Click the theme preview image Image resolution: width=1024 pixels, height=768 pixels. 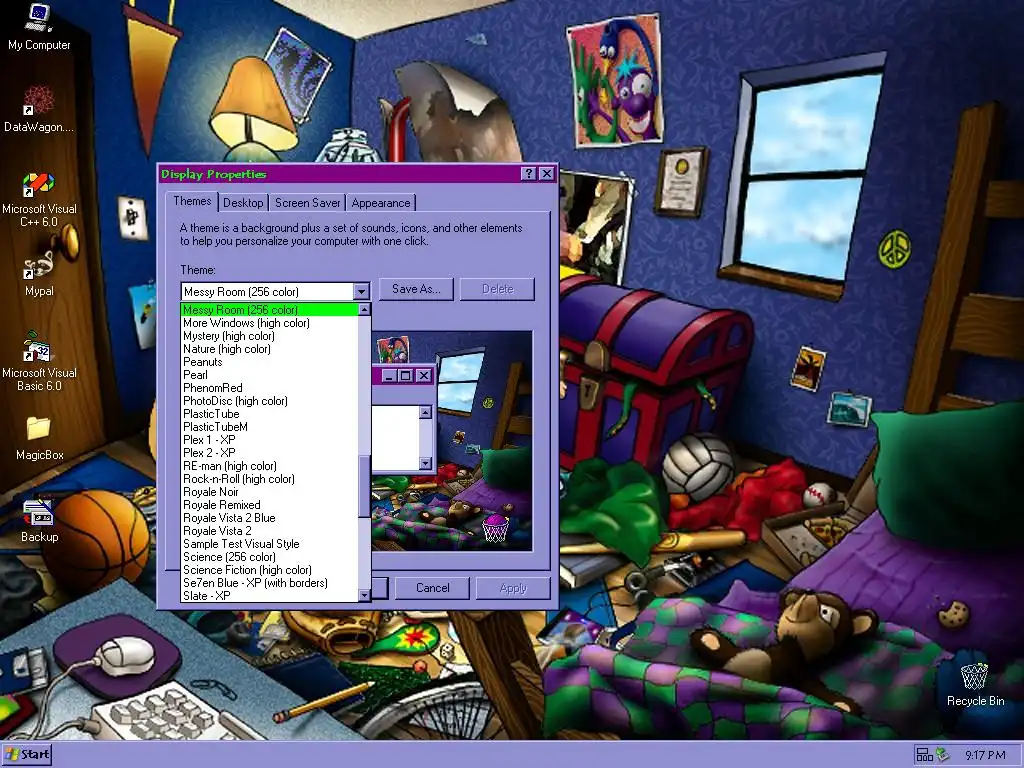(x=452, y=441)
